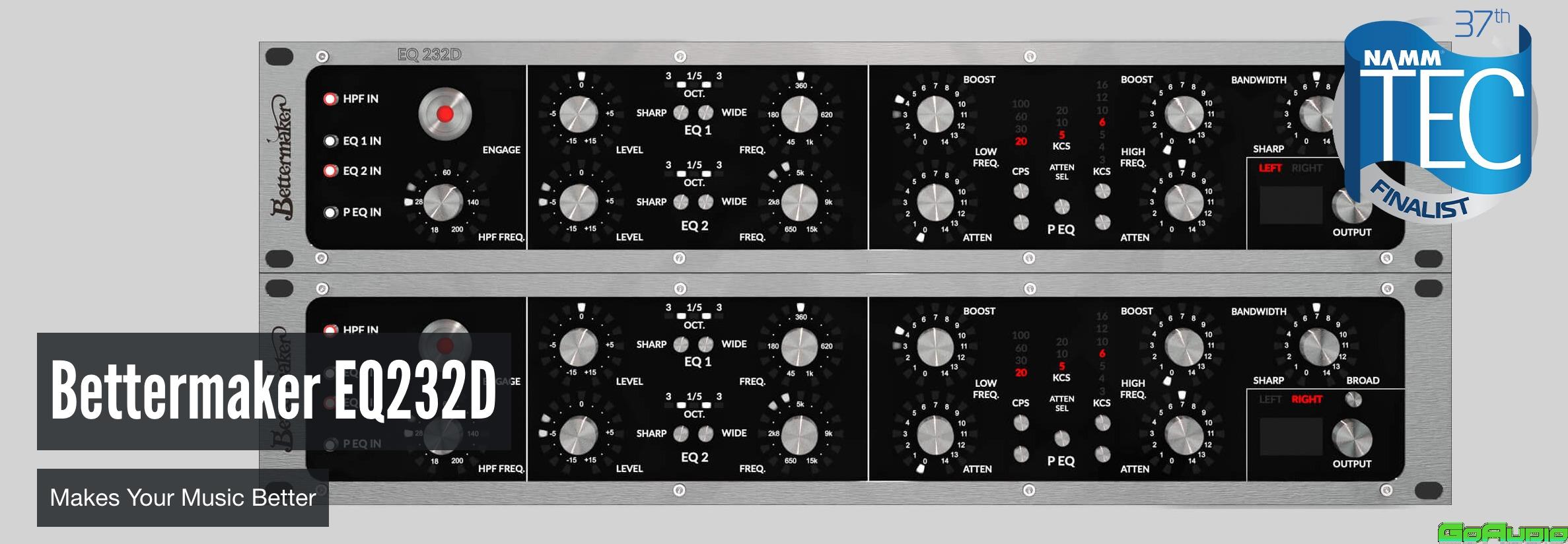
Task: Click bottom unit EQ 2 LEVEL knob
Action: pyautogui.click(x=579, y=434)
